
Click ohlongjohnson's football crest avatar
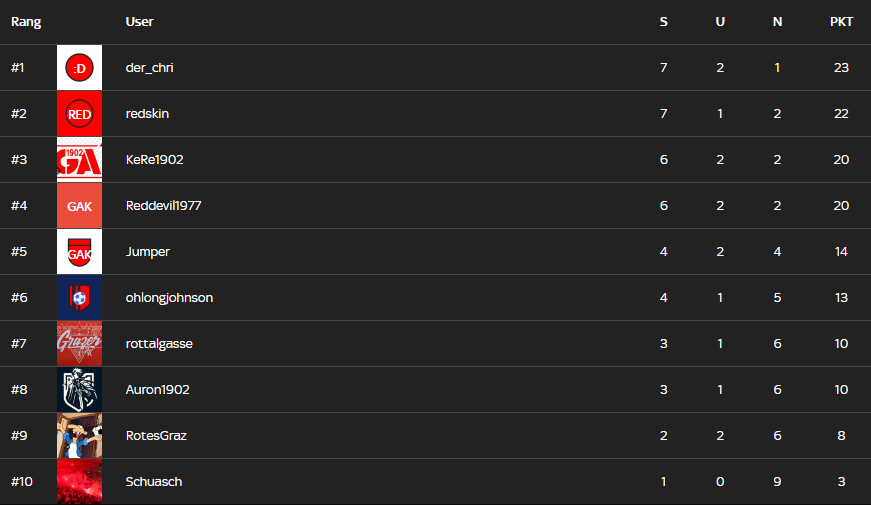click(79, 298)
